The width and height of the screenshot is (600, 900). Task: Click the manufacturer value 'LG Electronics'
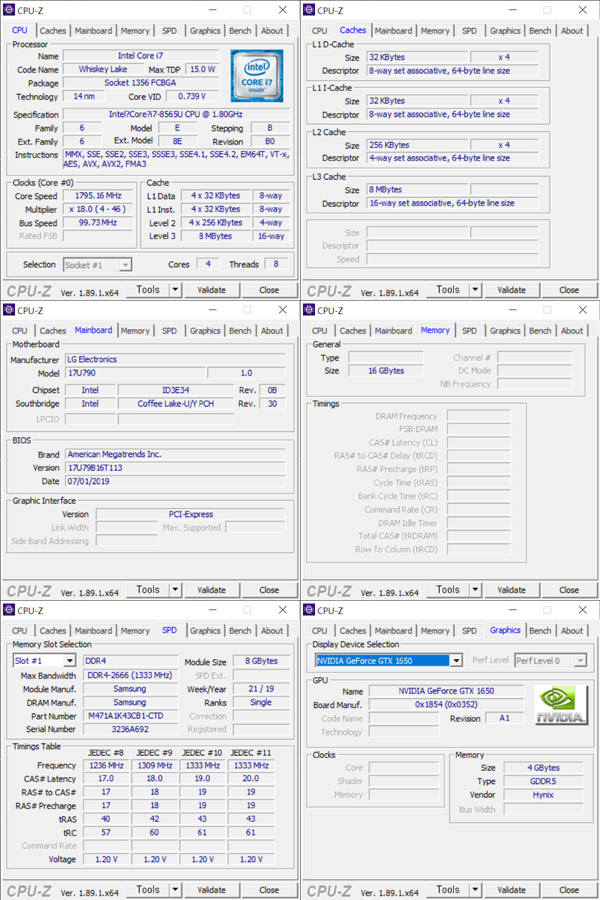pos(175,359)
